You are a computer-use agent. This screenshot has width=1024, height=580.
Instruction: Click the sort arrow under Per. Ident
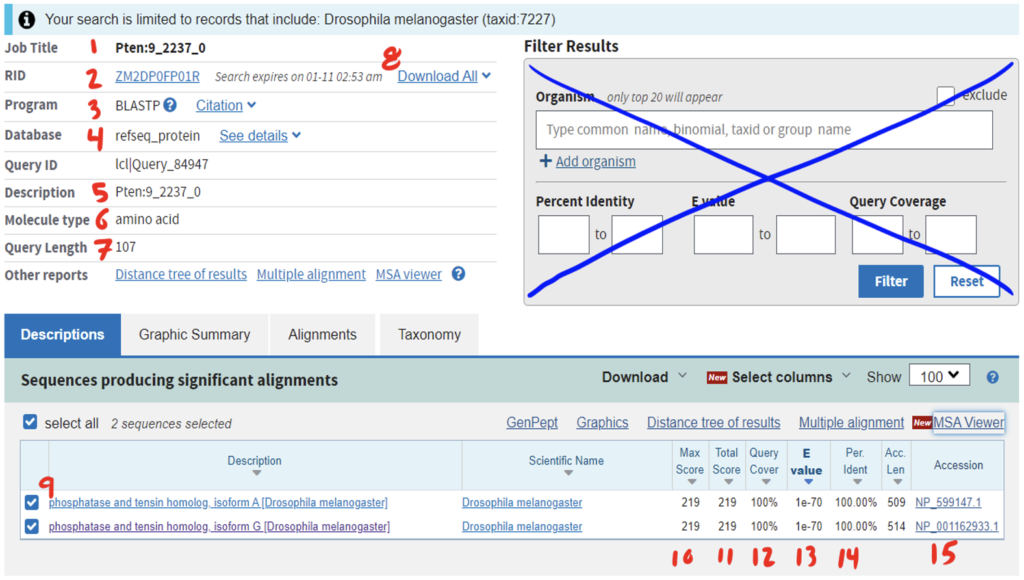pyautogui.click(x=855, y=481)
